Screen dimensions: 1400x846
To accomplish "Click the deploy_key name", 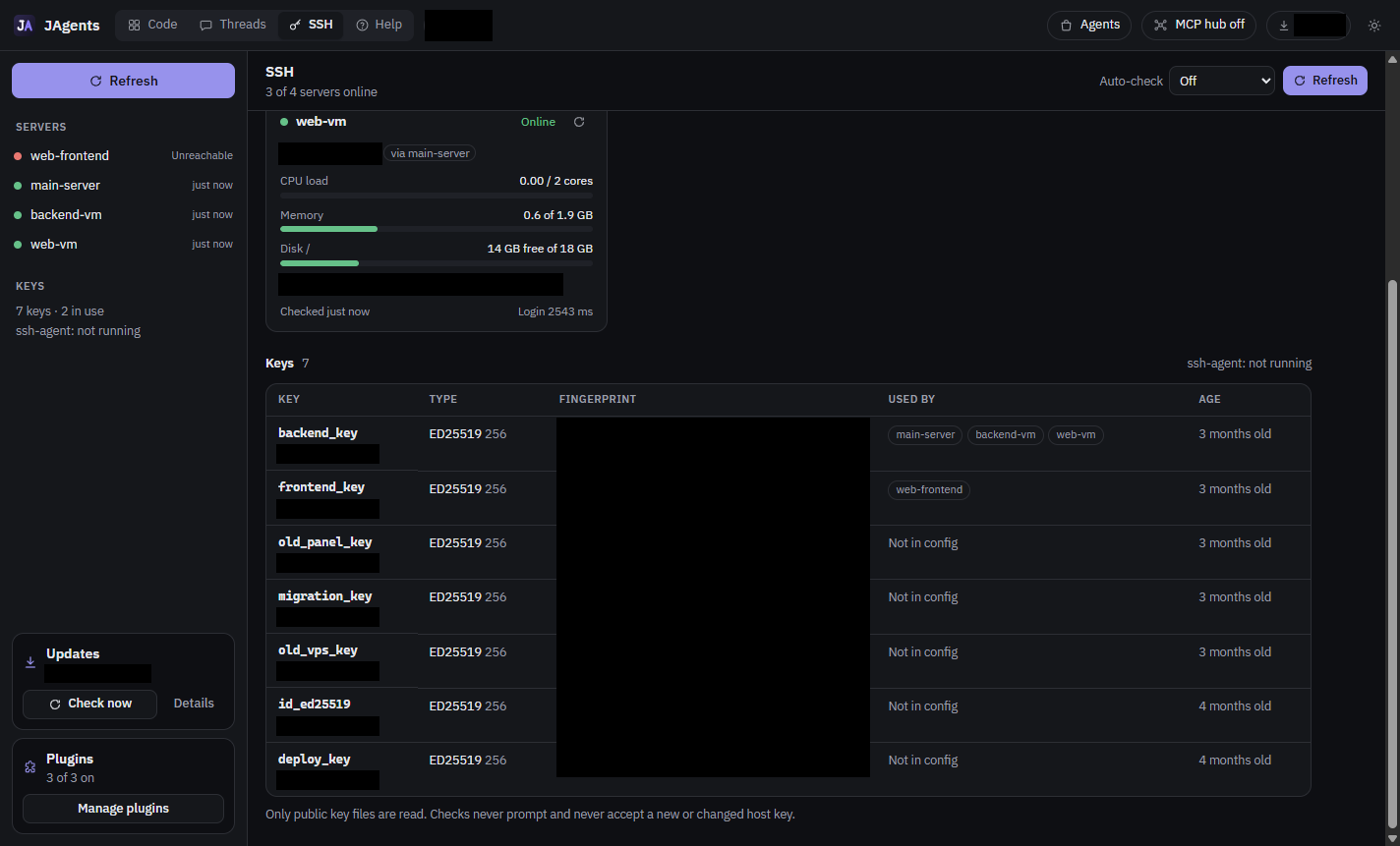I will (x=315, y=760).
